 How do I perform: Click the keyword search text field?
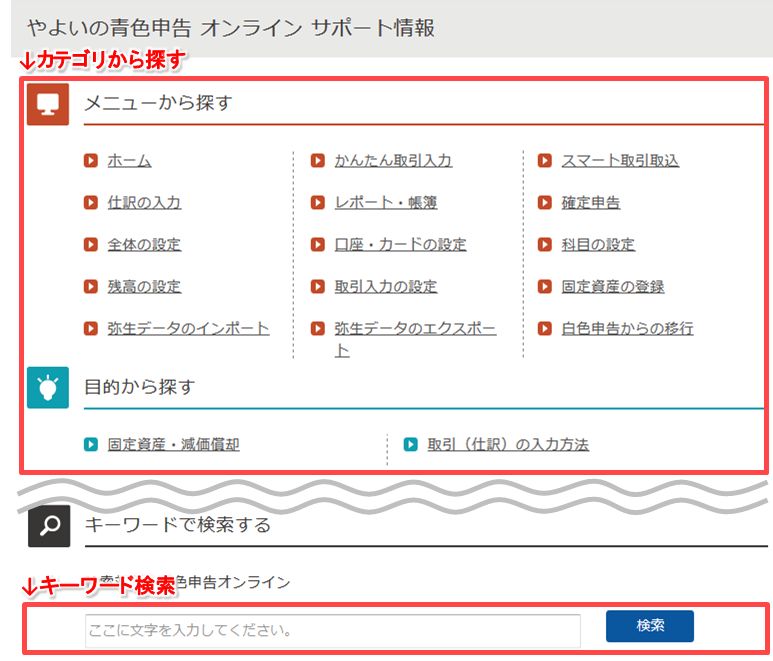pos(333,630)
